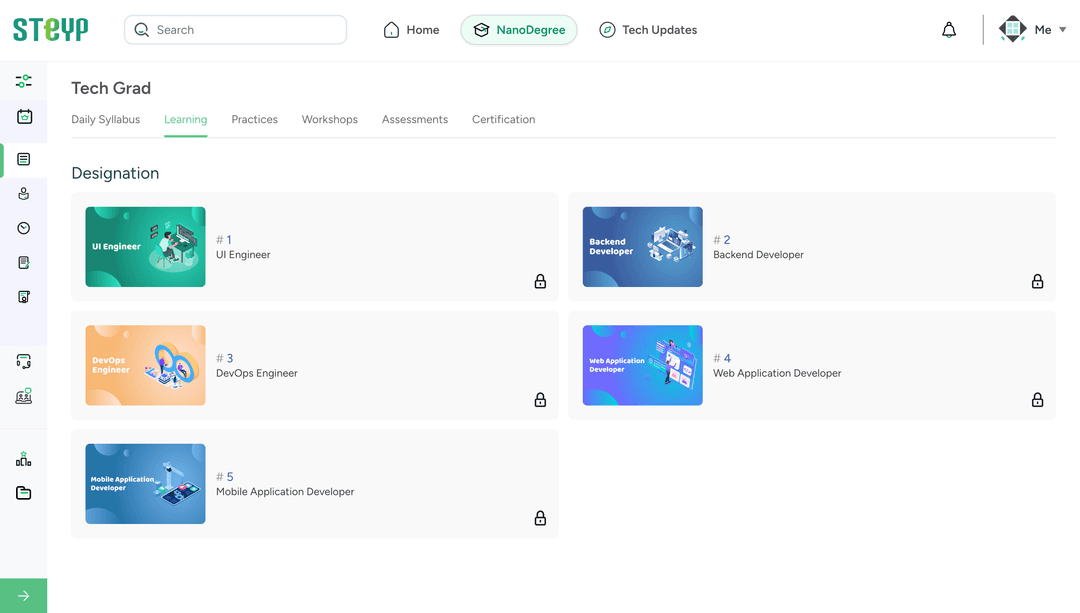Go to Home in top navigation
The height and width of the screenshot is (613, 1080).
tap(412, 30)
